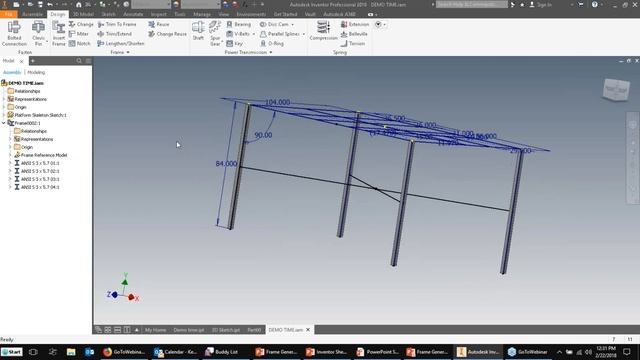
Task: Open the File menu tab
Action: 8,14
